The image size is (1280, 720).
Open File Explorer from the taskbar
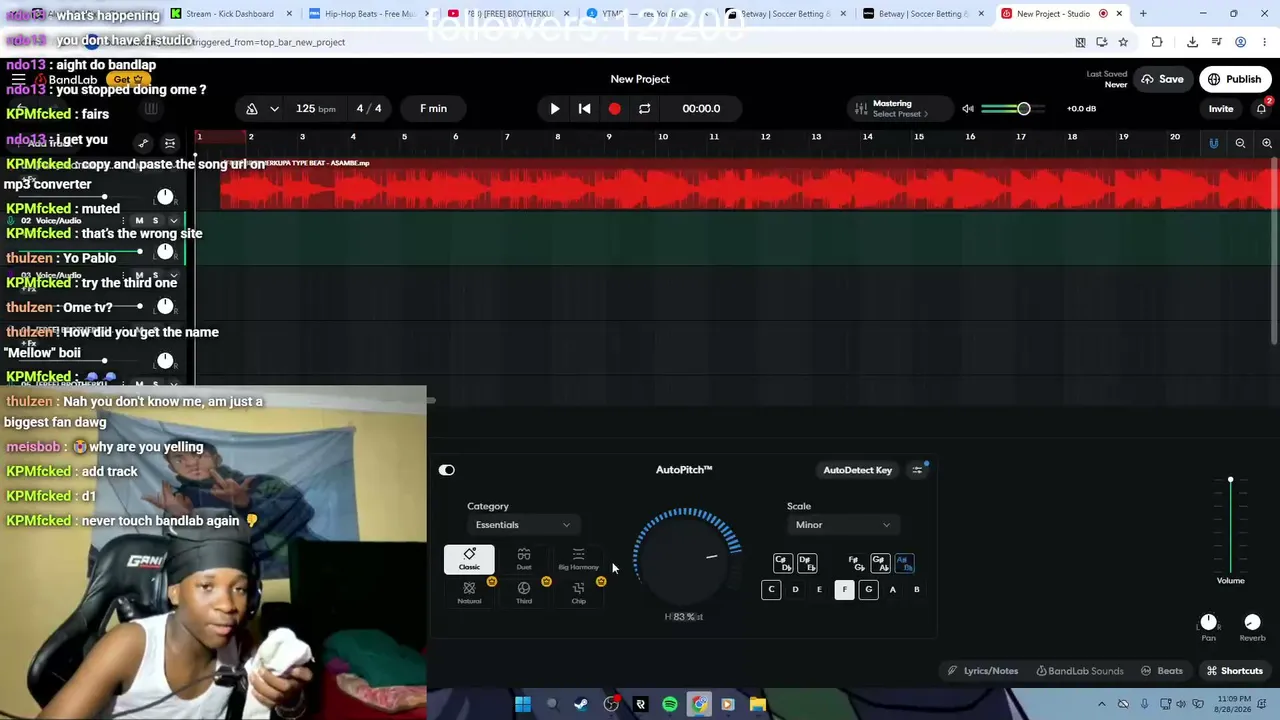click(758, 705)
